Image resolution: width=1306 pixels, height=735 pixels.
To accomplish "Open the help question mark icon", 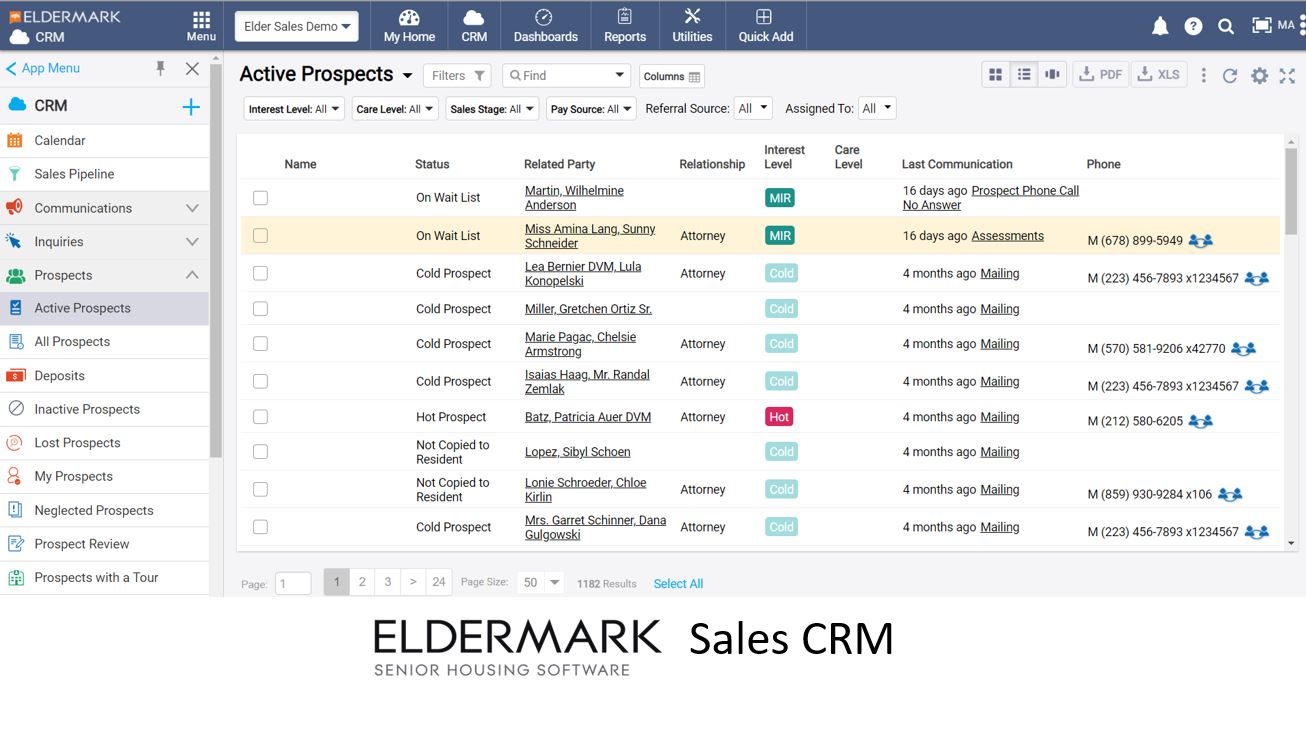I will 1193,27.
